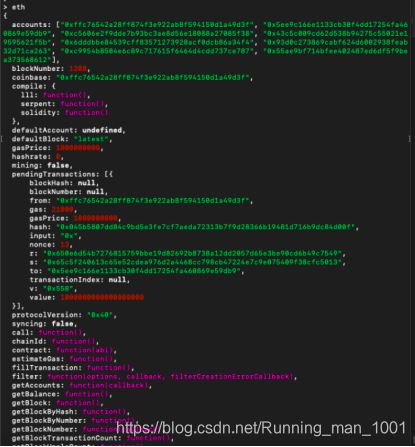Click the 'getBlockByNumber:' key label

49,420
